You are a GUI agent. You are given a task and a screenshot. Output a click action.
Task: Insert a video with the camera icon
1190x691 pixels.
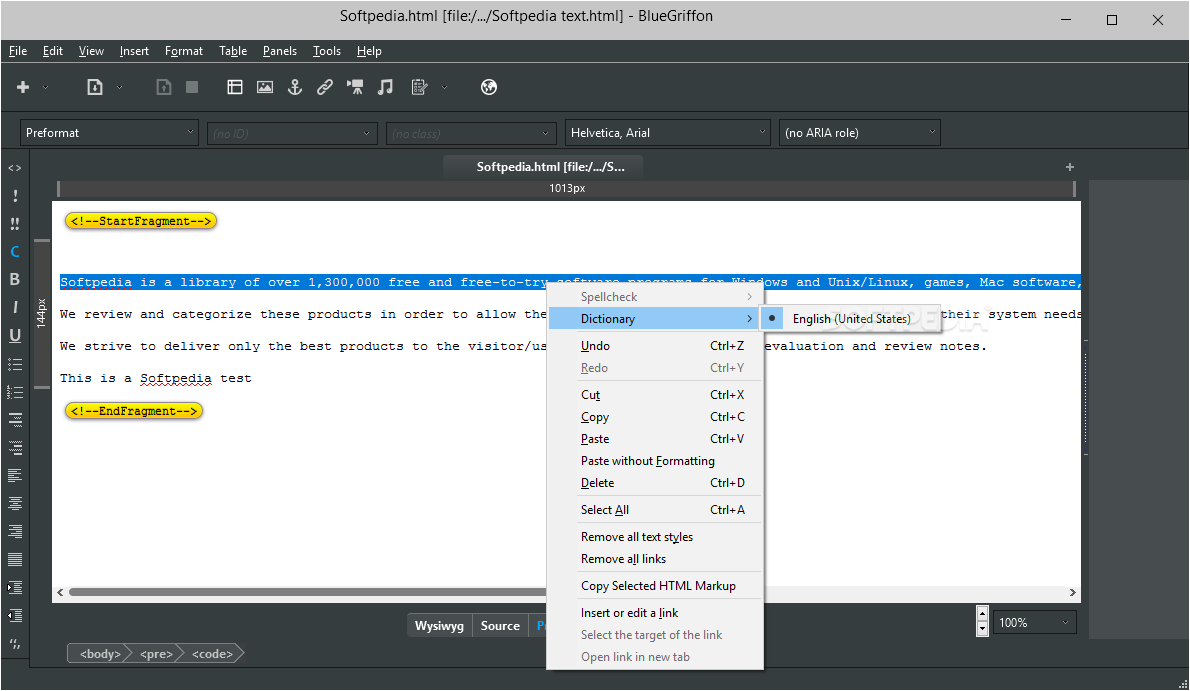[354, 87]
